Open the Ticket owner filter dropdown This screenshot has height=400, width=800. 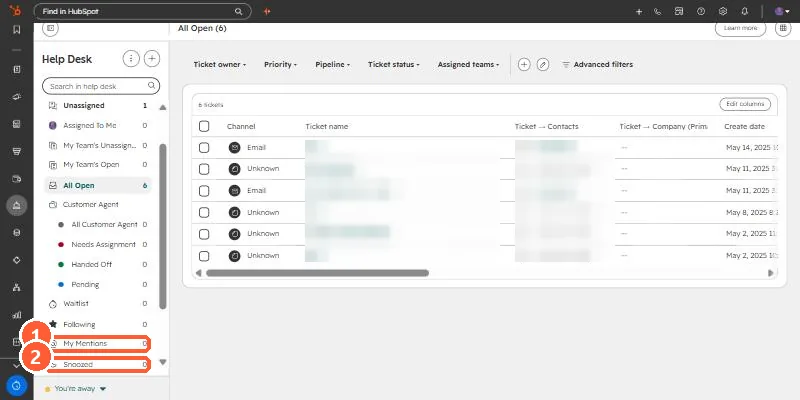pyautogui.click(x=219, y=65)
